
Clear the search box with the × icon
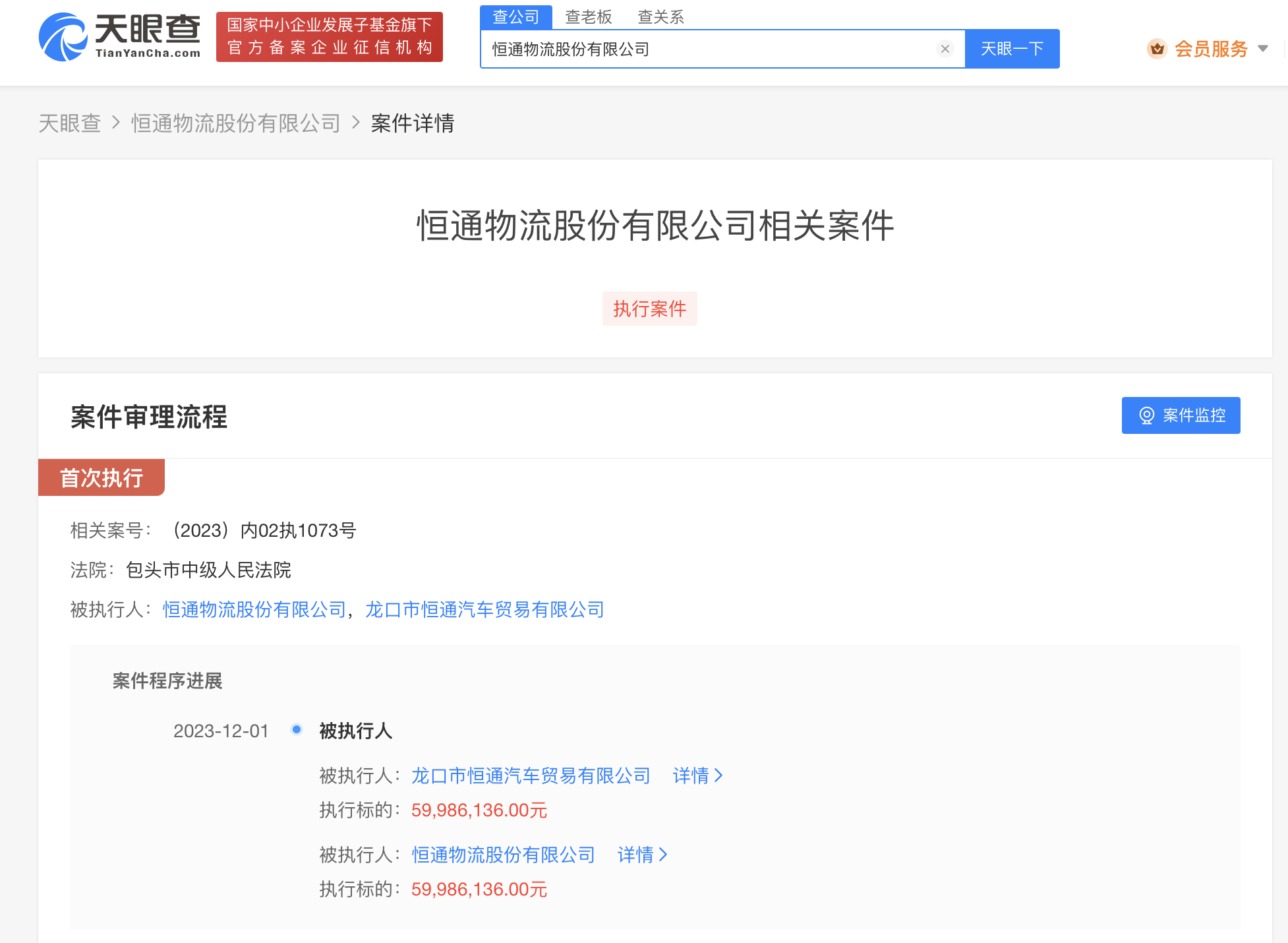tap(945, 48)
